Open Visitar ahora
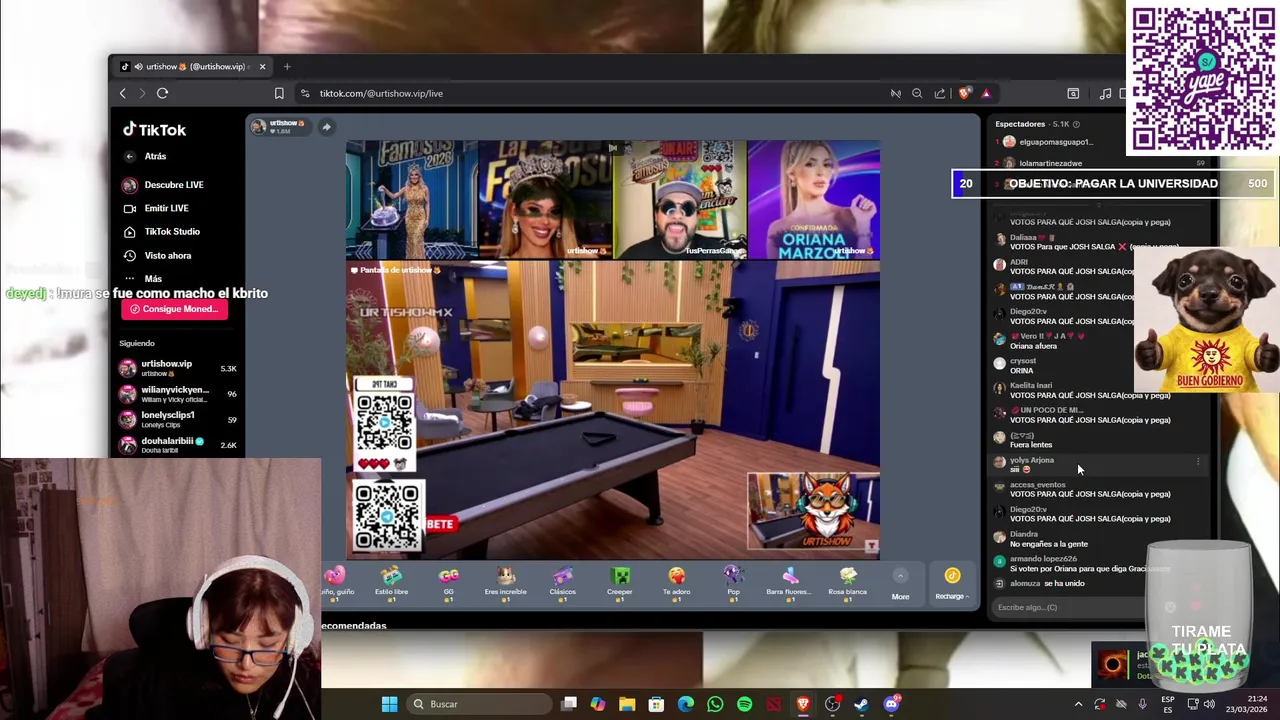This screenshot has height=720, width=1280. click(157, 255)
